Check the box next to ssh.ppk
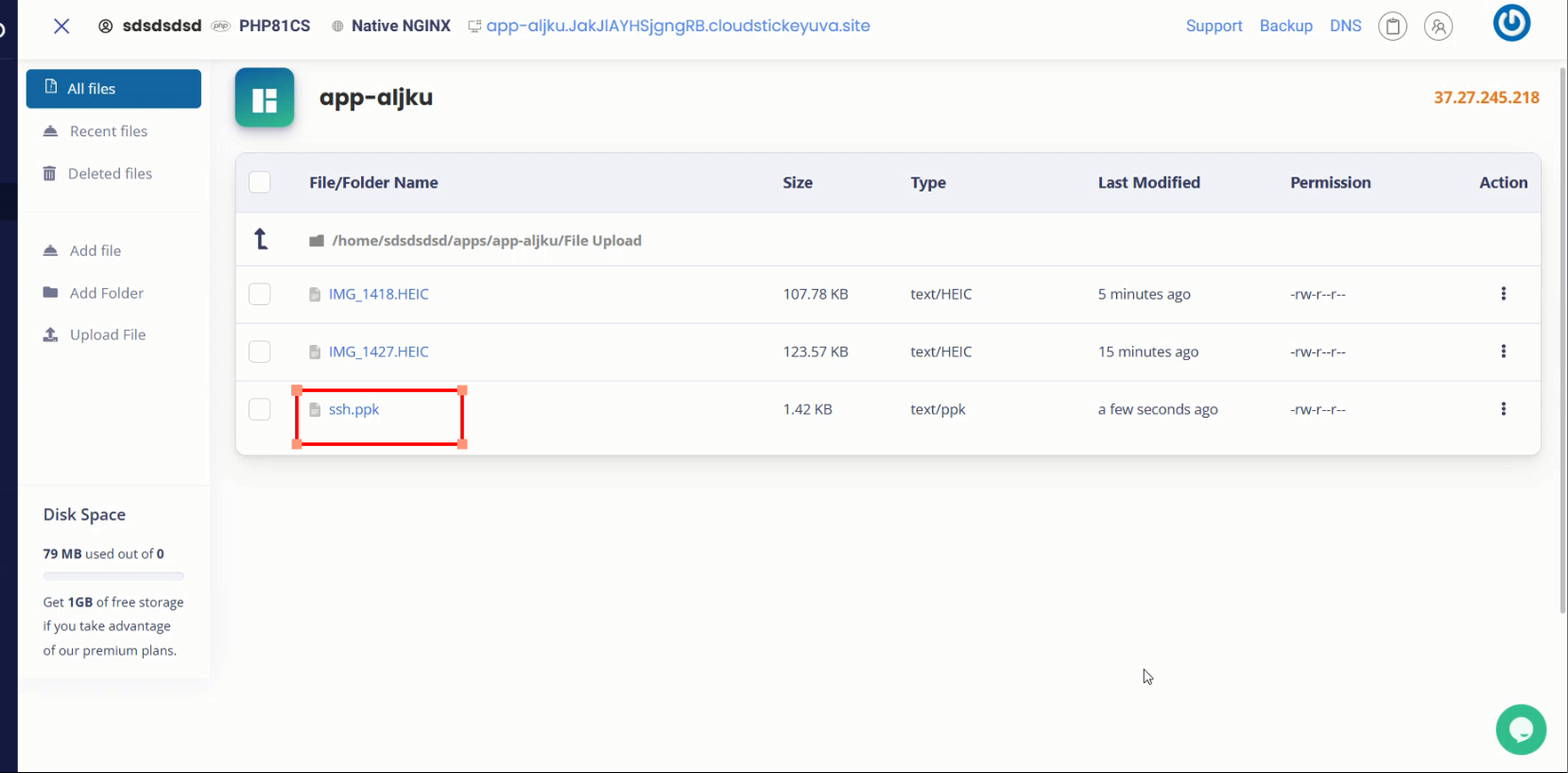Image resolution: width=1568 pixels, height=773 pixels. pyautogui.click(x=260, y=409)
